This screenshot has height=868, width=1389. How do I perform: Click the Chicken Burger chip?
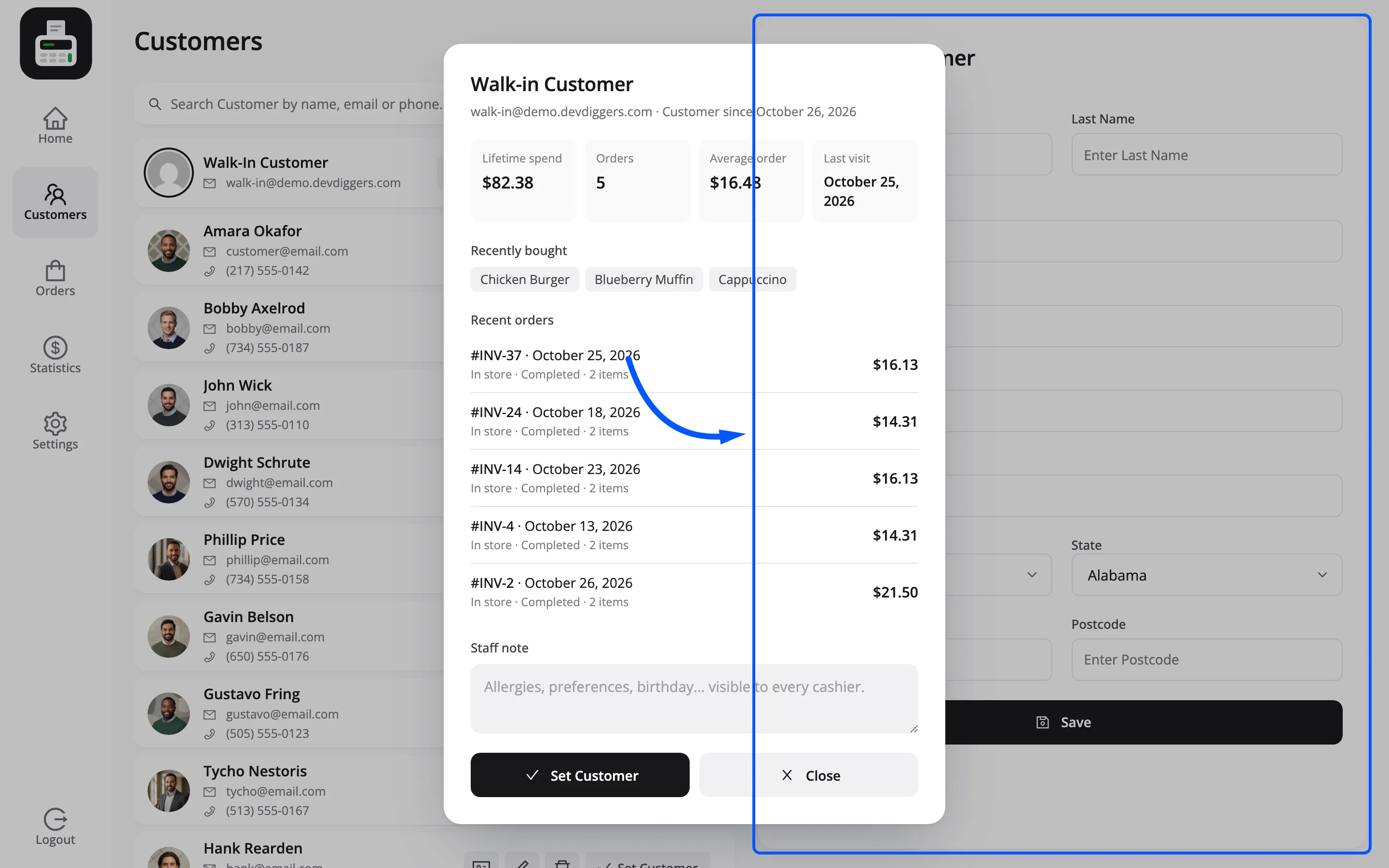click(525, 279)
